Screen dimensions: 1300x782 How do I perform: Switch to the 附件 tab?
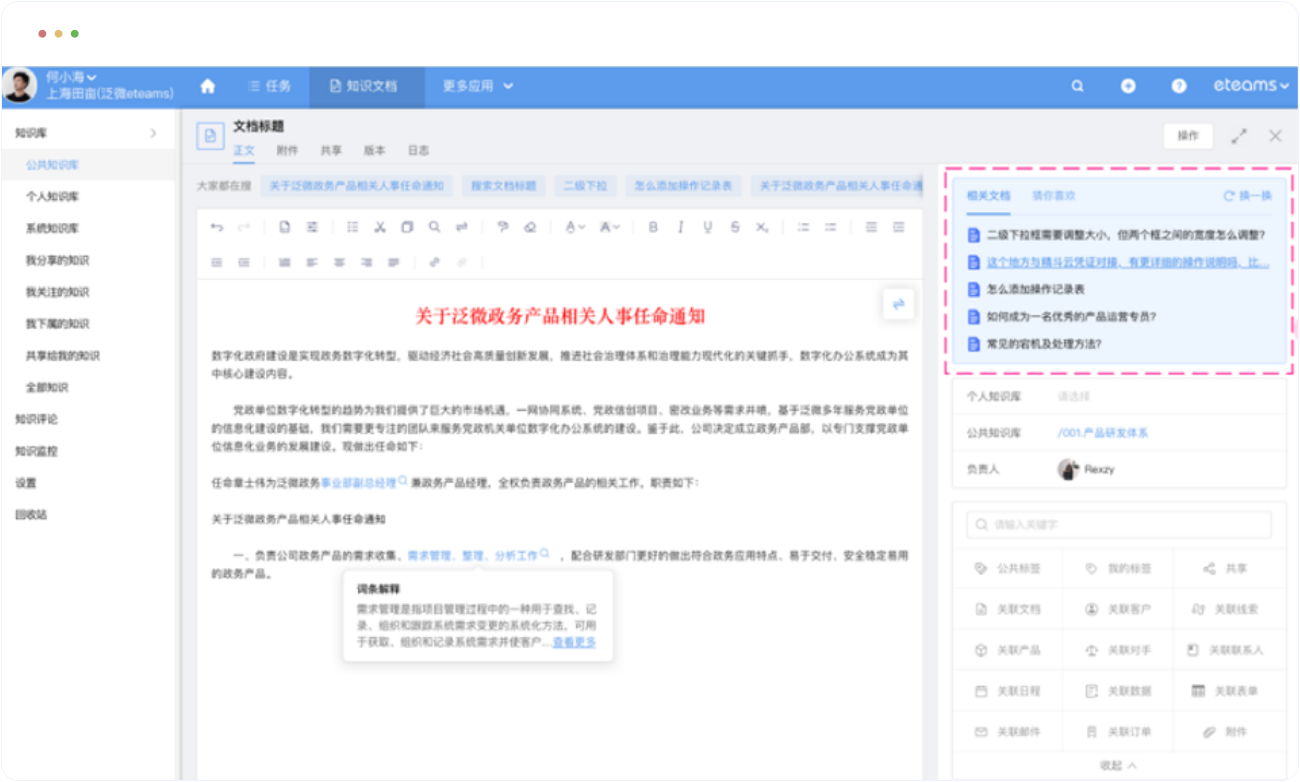click(x=287, y=151)
